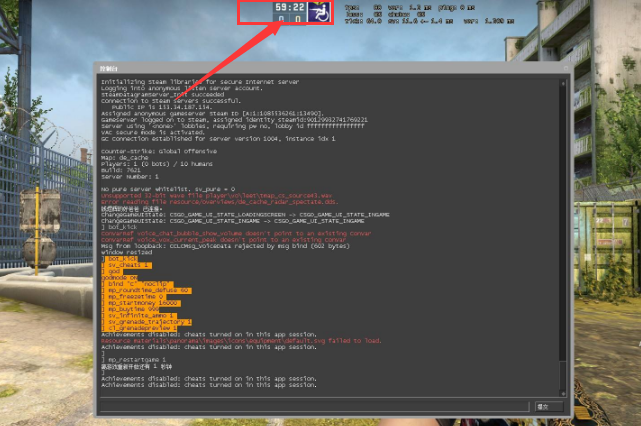The width and height of the screenshot is (641, 426).
Task: Click the left team score in the scoreboard
Action: coord(281,19)
